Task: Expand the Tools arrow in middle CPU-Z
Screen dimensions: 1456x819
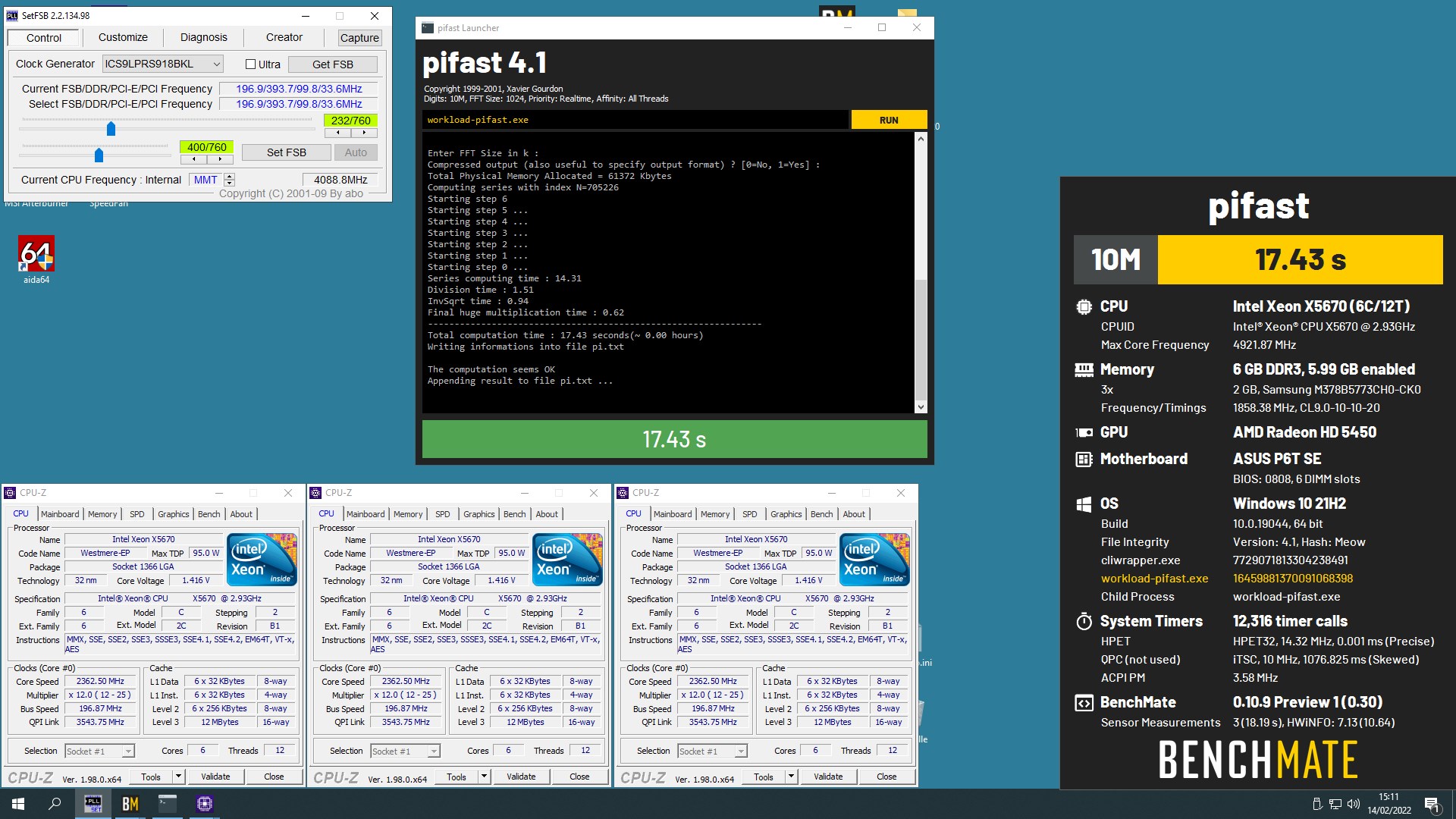Action: [x=484, y=777]
